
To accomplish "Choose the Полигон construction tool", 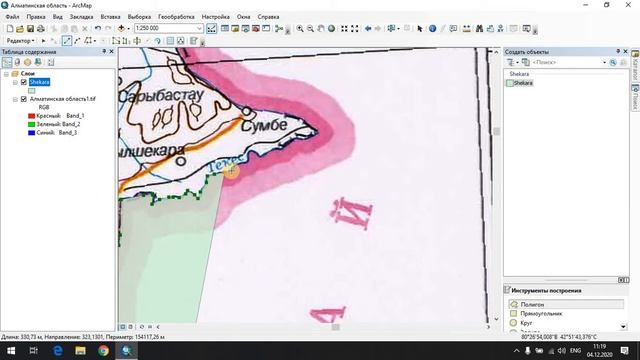I will click(x=566, y=304).
